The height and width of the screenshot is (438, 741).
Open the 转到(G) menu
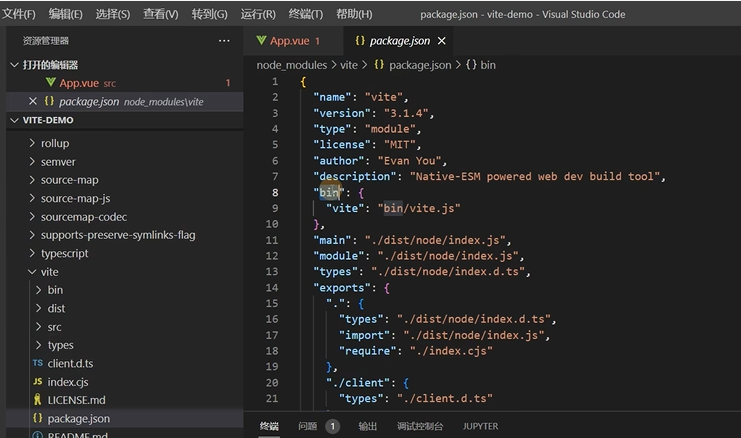pos(210,14)
